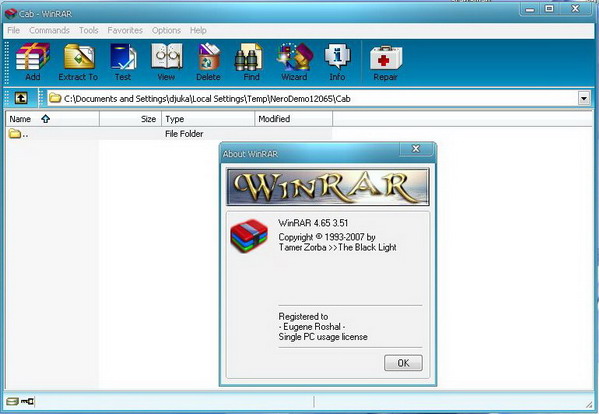Click the 'Single PC usage license' text
This screenshot has width=599, height=414.
click(x=323, y=337)
